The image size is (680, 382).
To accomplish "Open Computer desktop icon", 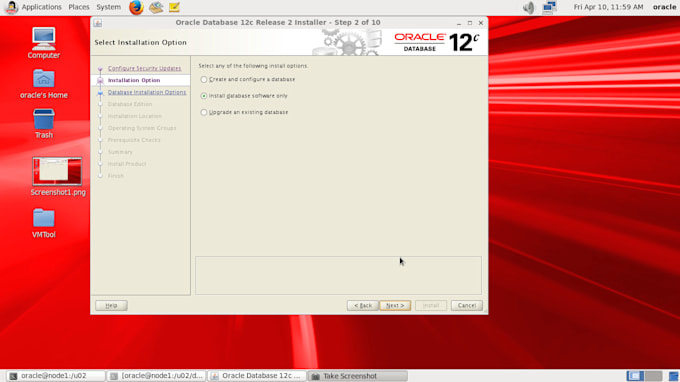I will (x=43, y=43).
